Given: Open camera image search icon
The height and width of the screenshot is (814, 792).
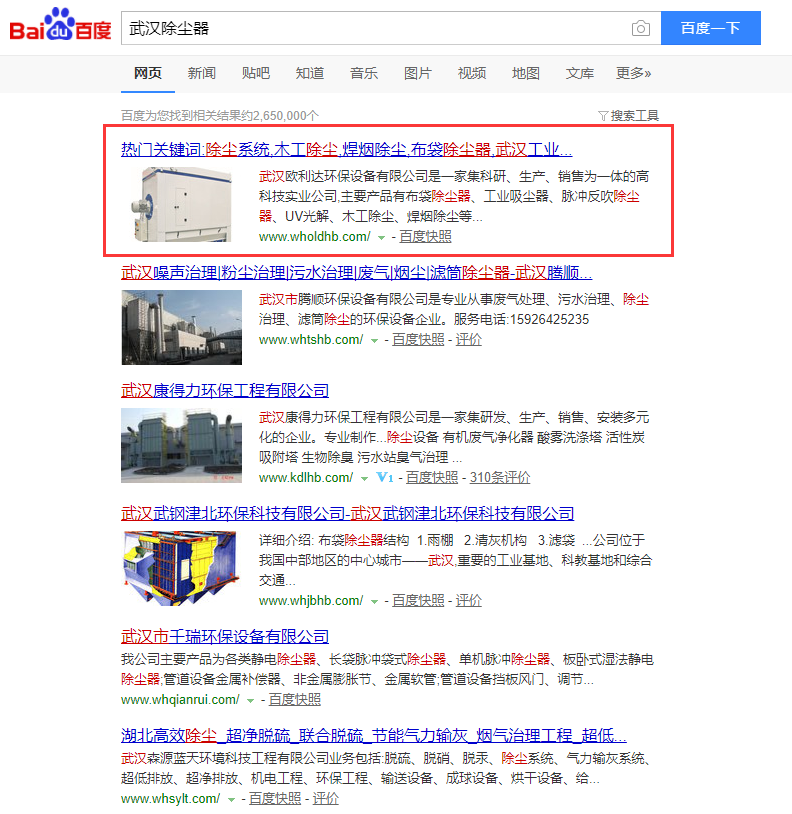Looking at the screenshot, I should [641, 28].
